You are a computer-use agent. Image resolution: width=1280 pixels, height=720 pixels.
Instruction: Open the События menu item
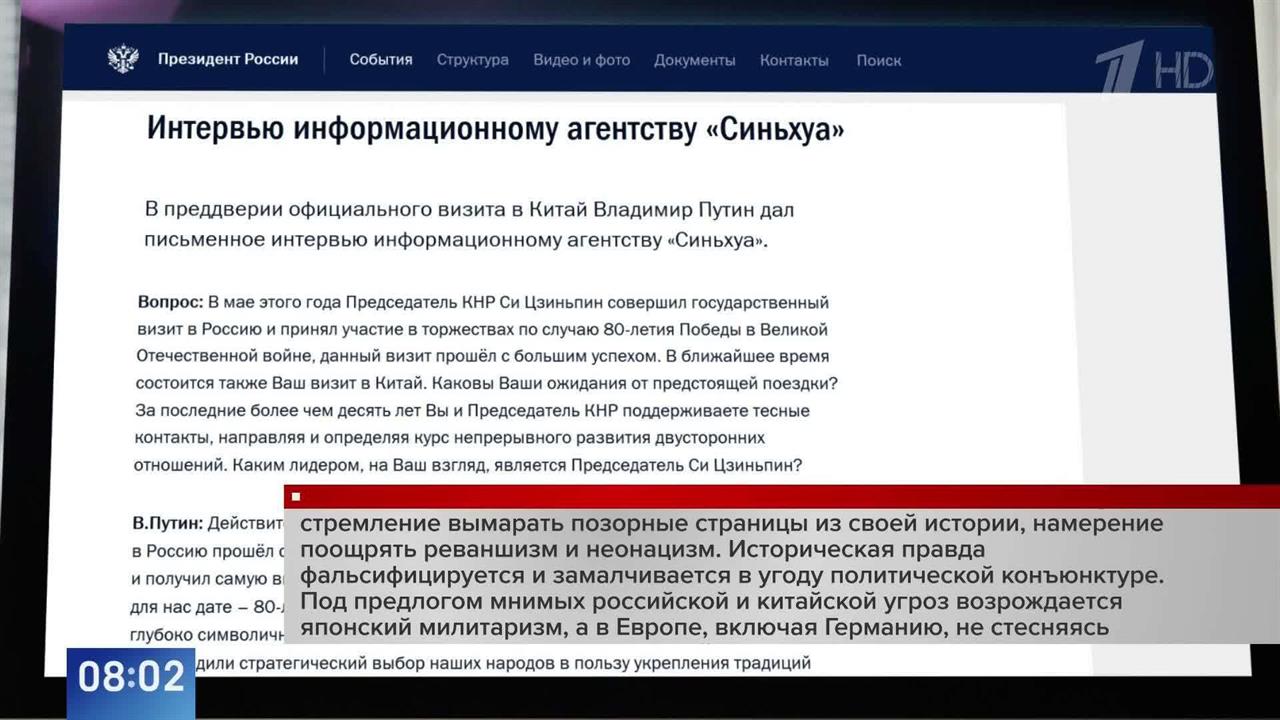(381, 60)
